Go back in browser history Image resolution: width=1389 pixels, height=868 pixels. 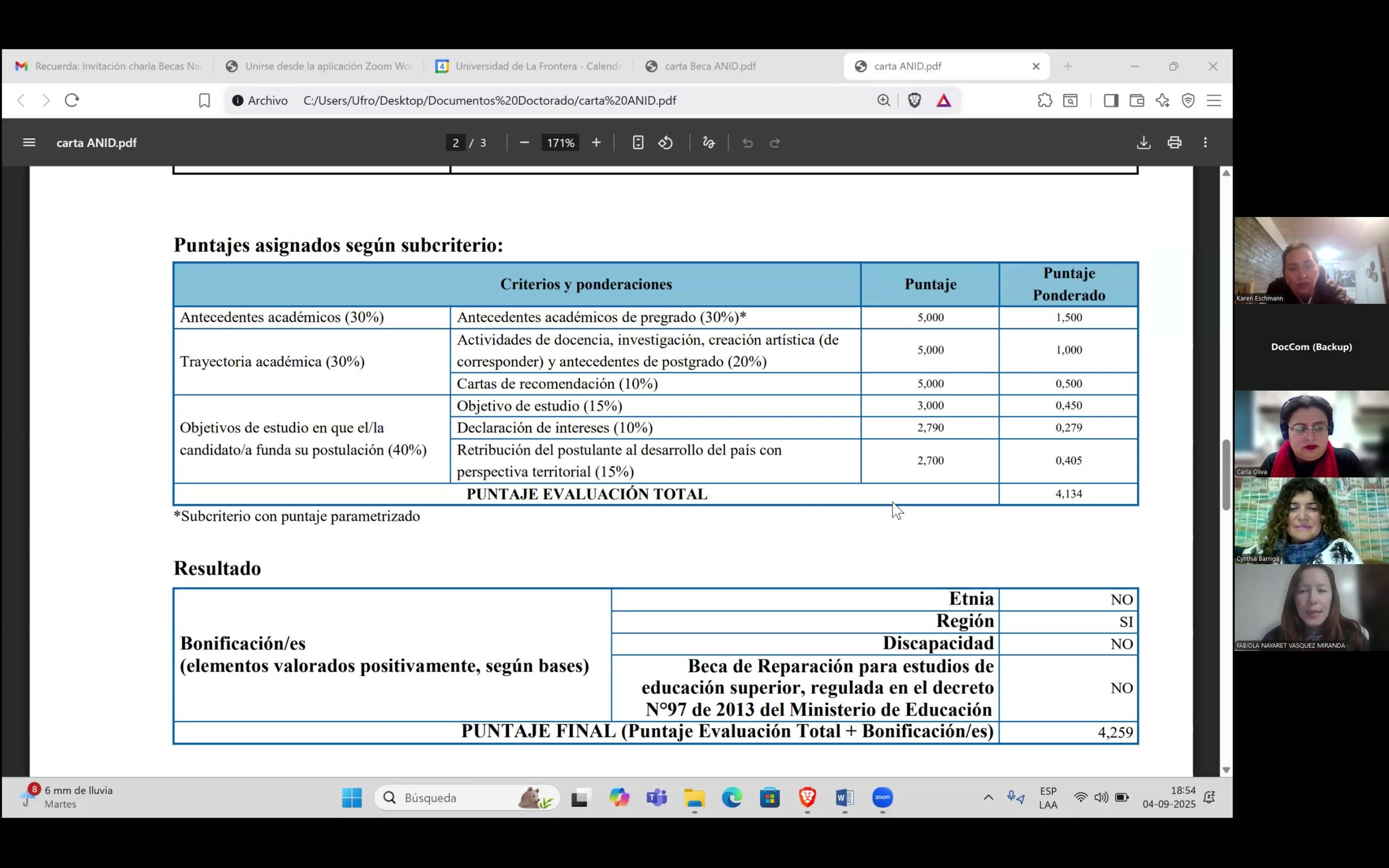pyautogui.click(x=21, y=100)
